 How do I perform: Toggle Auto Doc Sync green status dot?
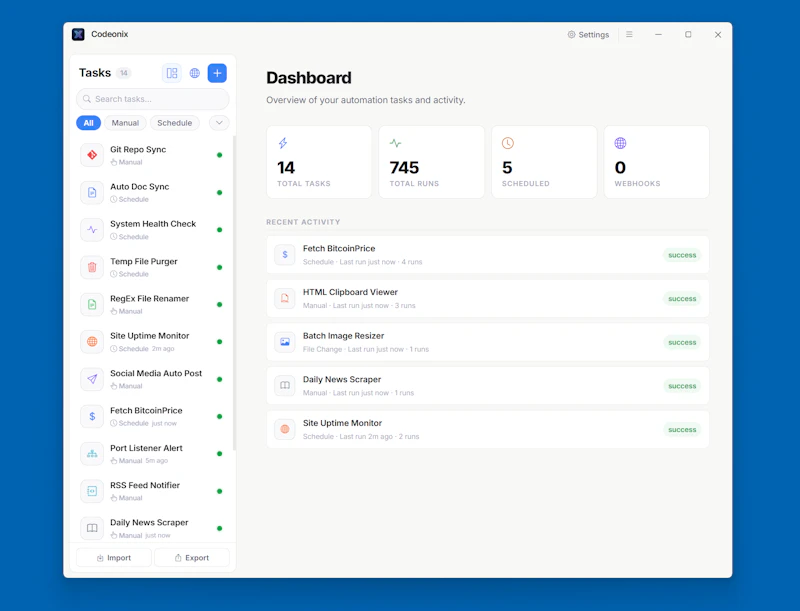(x=219, y=192)
